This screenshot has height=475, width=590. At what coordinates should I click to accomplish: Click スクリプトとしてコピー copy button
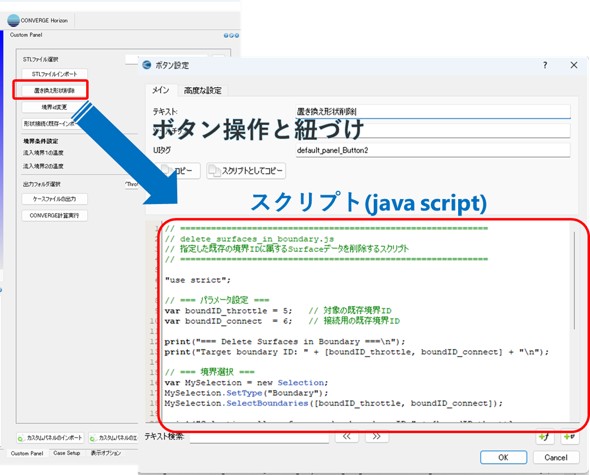[x=246, y=171]
